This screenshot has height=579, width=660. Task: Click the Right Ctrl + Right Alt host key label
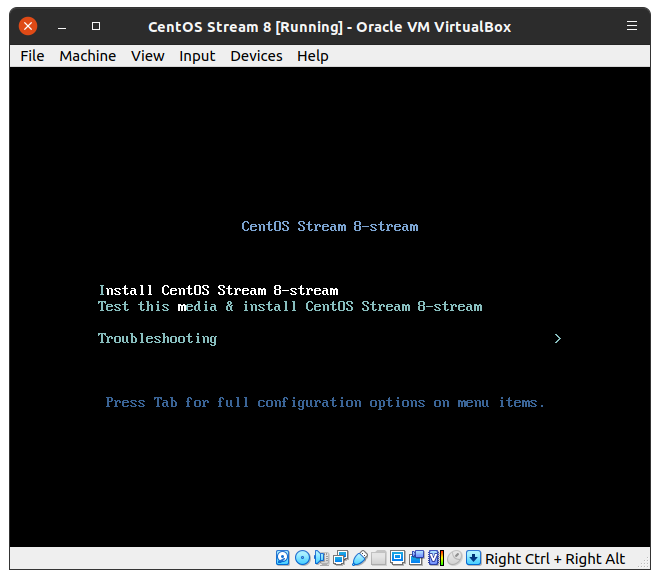[x=555, y=559]
